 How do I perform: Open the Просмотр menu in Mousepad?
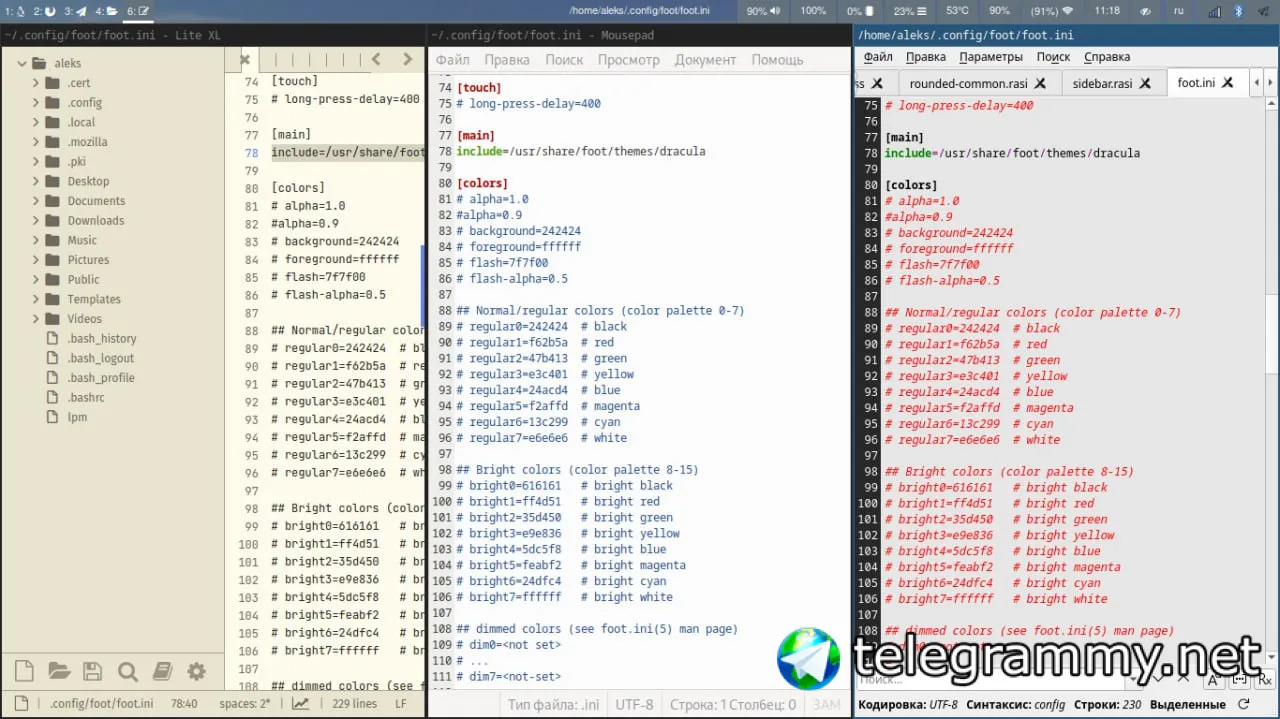pos(629,59)
